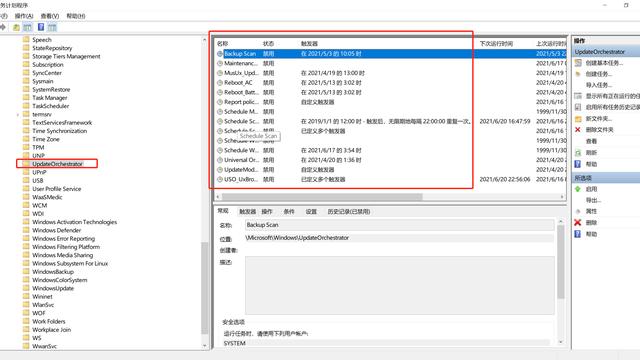Click the 创建任务 icon in actions

pos(578,74)
